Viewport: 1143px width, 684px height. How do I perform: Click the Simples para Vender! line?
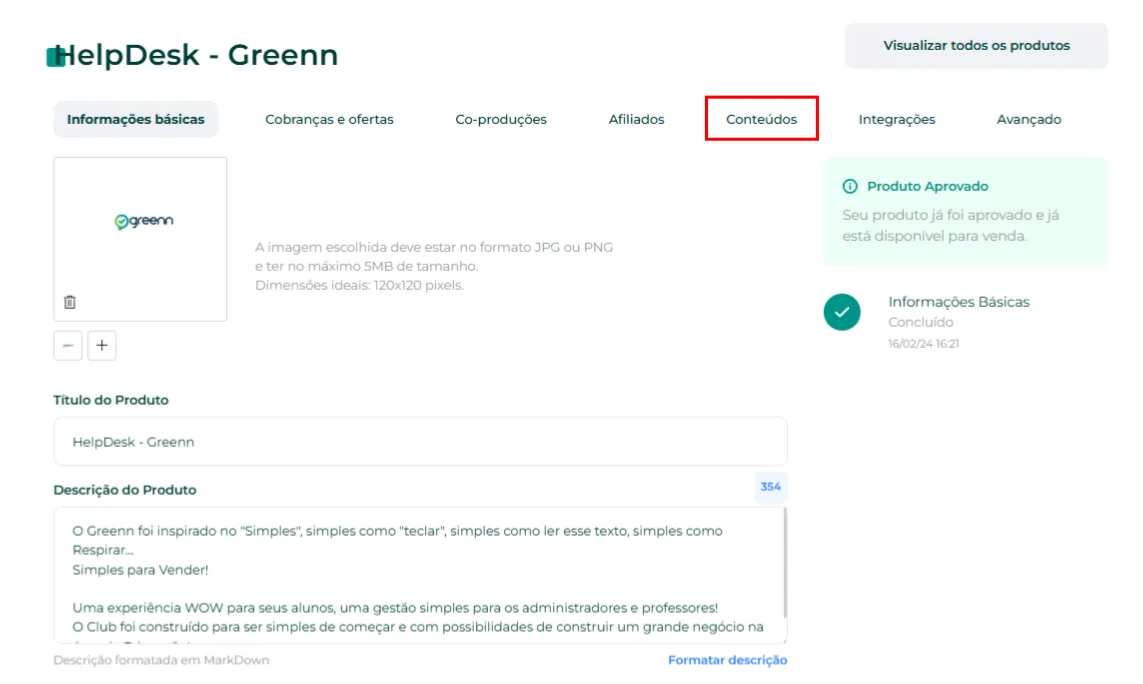click(140, 570)
